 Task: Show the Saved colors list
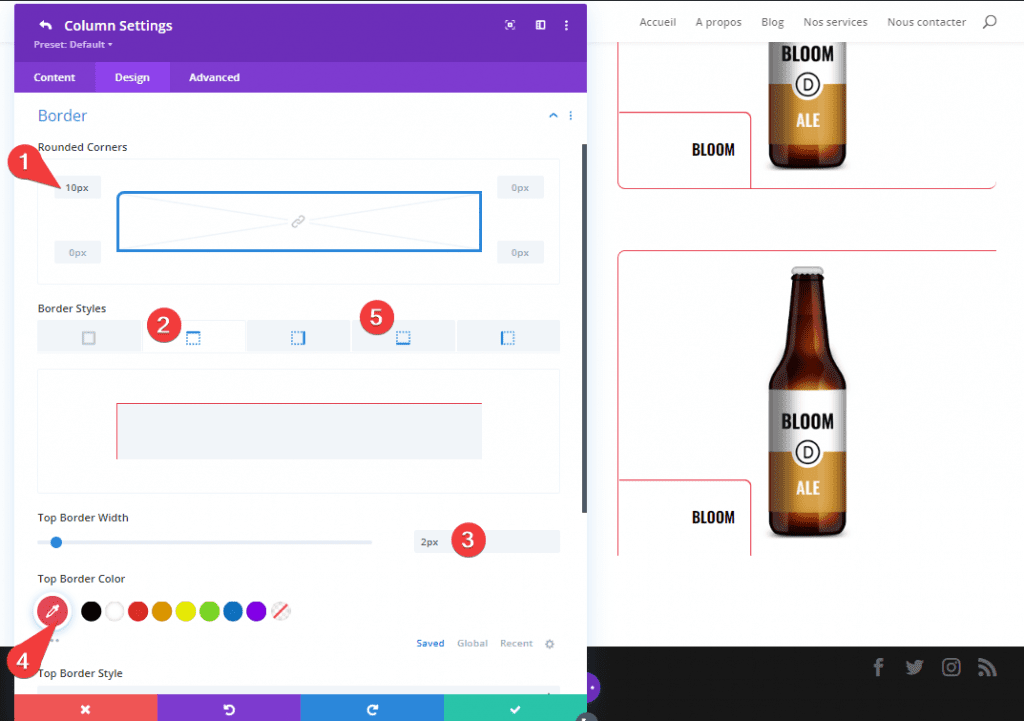[x=430, y=643]
